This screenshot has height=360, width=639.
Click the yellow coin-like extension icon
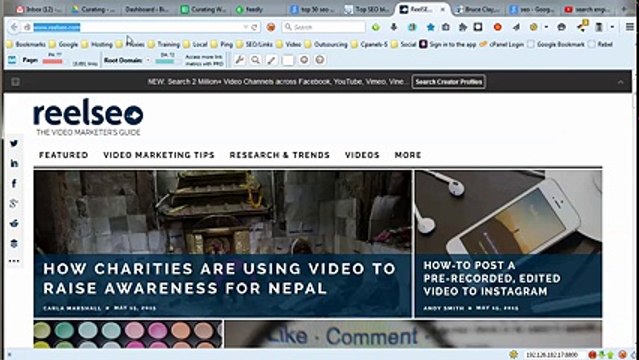533,27
